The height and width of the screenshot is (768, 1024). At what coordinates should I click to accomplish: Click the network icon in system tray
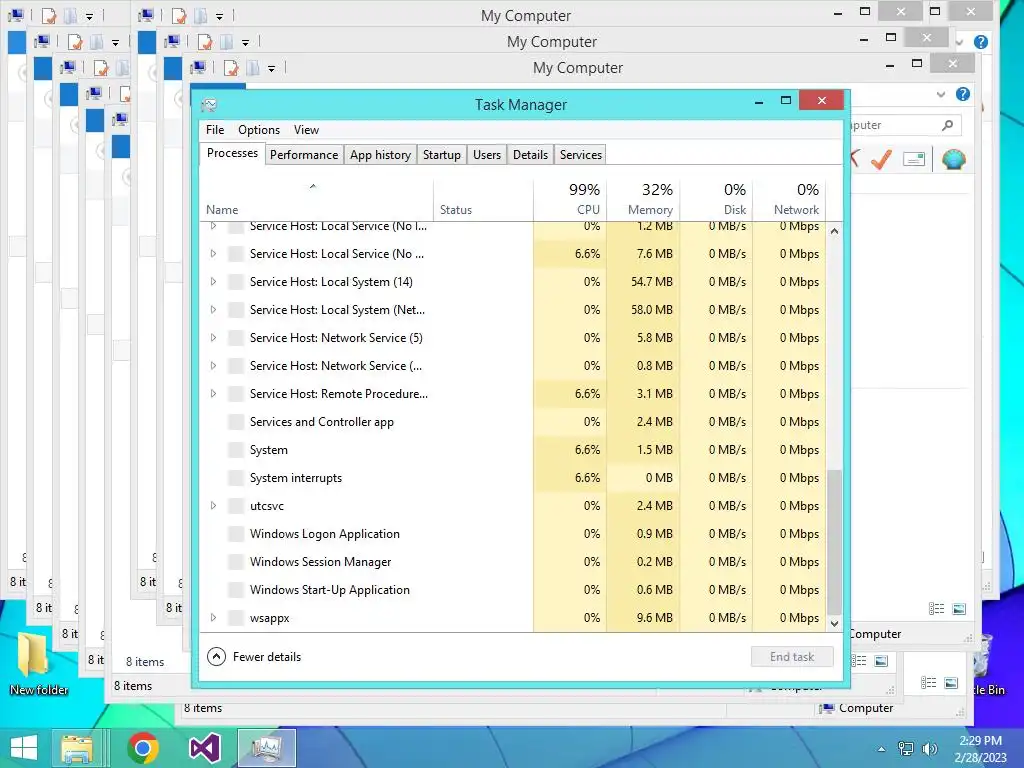tap(906, 748)
